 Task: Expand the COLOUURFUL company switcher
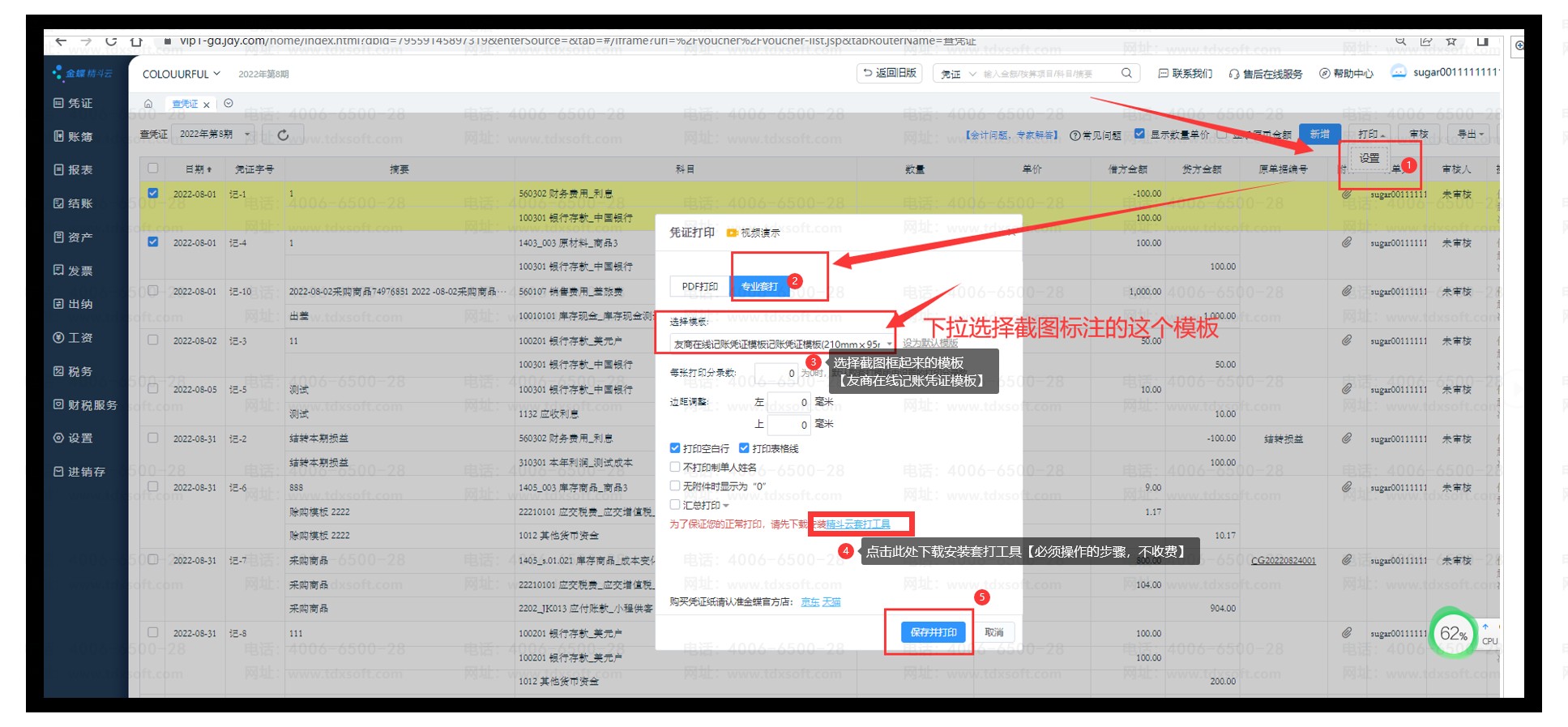tap(182, 74)
